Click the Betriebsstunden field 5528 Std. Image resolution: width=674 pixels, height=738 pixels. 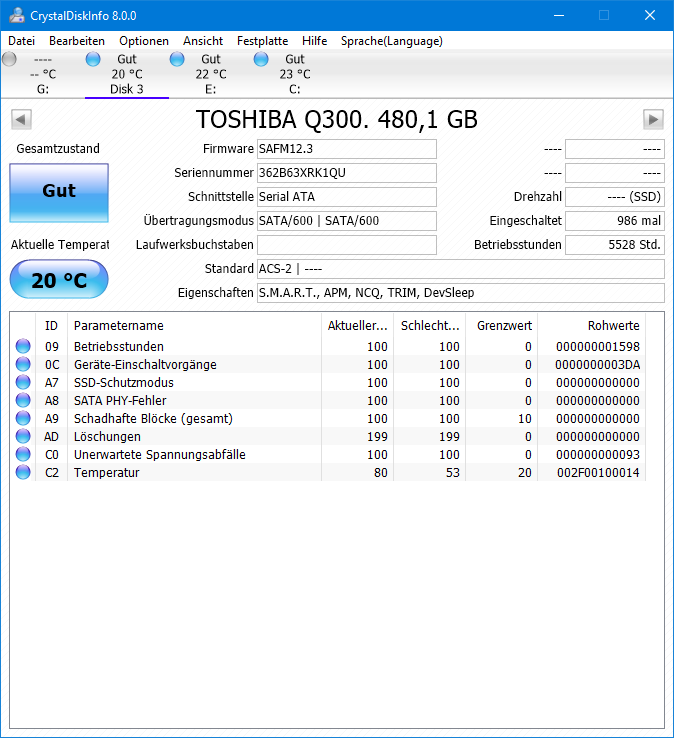click(x=615, y=245)
